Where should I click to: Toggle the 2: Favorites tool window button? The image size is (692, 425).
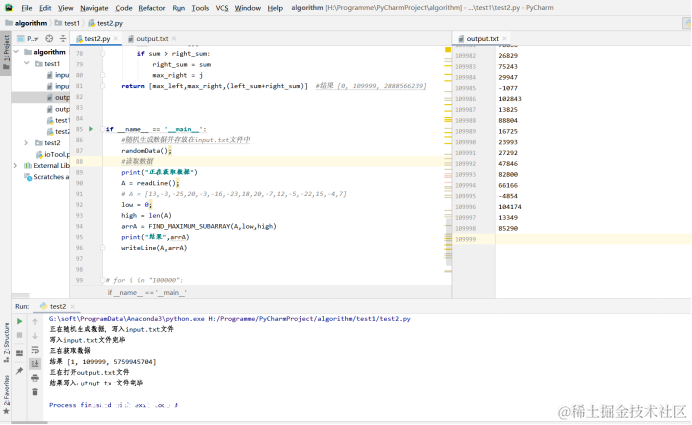pos(6,390)
